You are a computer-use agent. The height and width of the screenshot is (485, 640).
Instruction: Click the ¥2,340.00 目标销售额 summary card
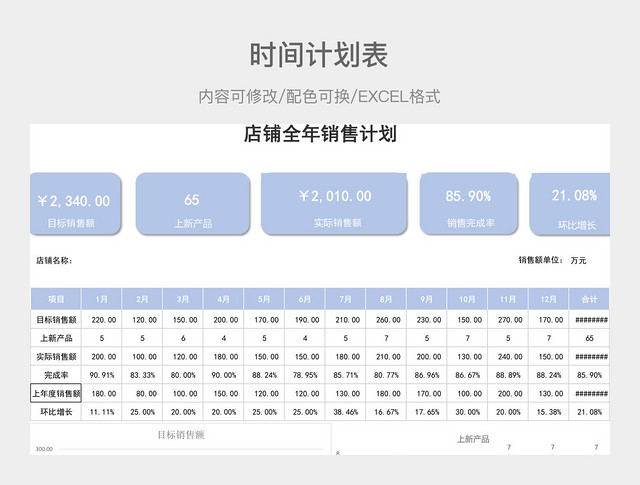point(76,204)
